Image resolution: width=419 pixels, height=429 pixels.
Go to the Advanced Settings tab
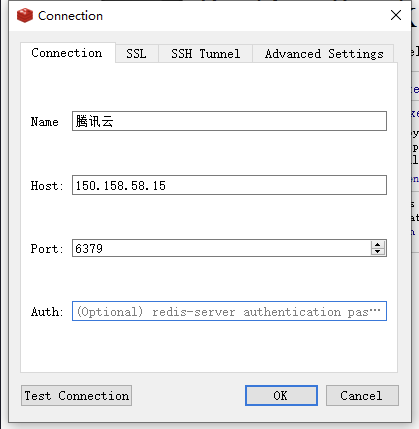pyautogui.click(x=324, y=53)
